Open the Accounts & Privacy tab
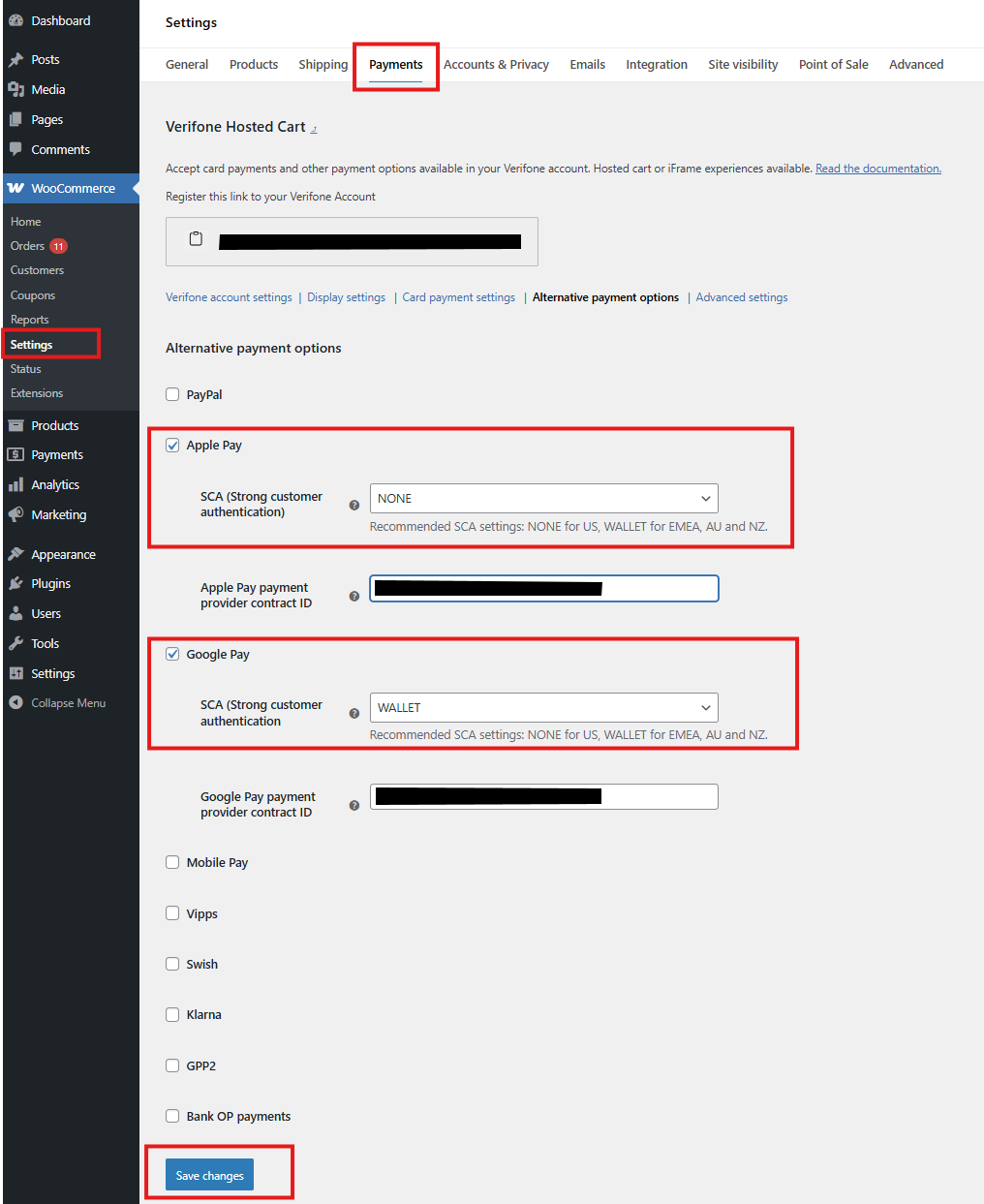The height and width of the screenshot is (1204, 984). pos(496,64)
